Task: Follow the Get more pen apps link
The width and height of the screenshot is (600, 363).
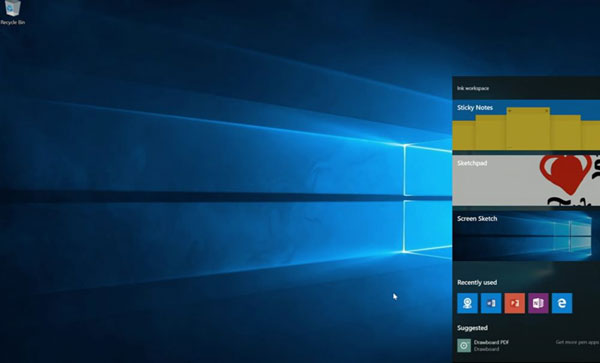Action: tap(577, 342)
